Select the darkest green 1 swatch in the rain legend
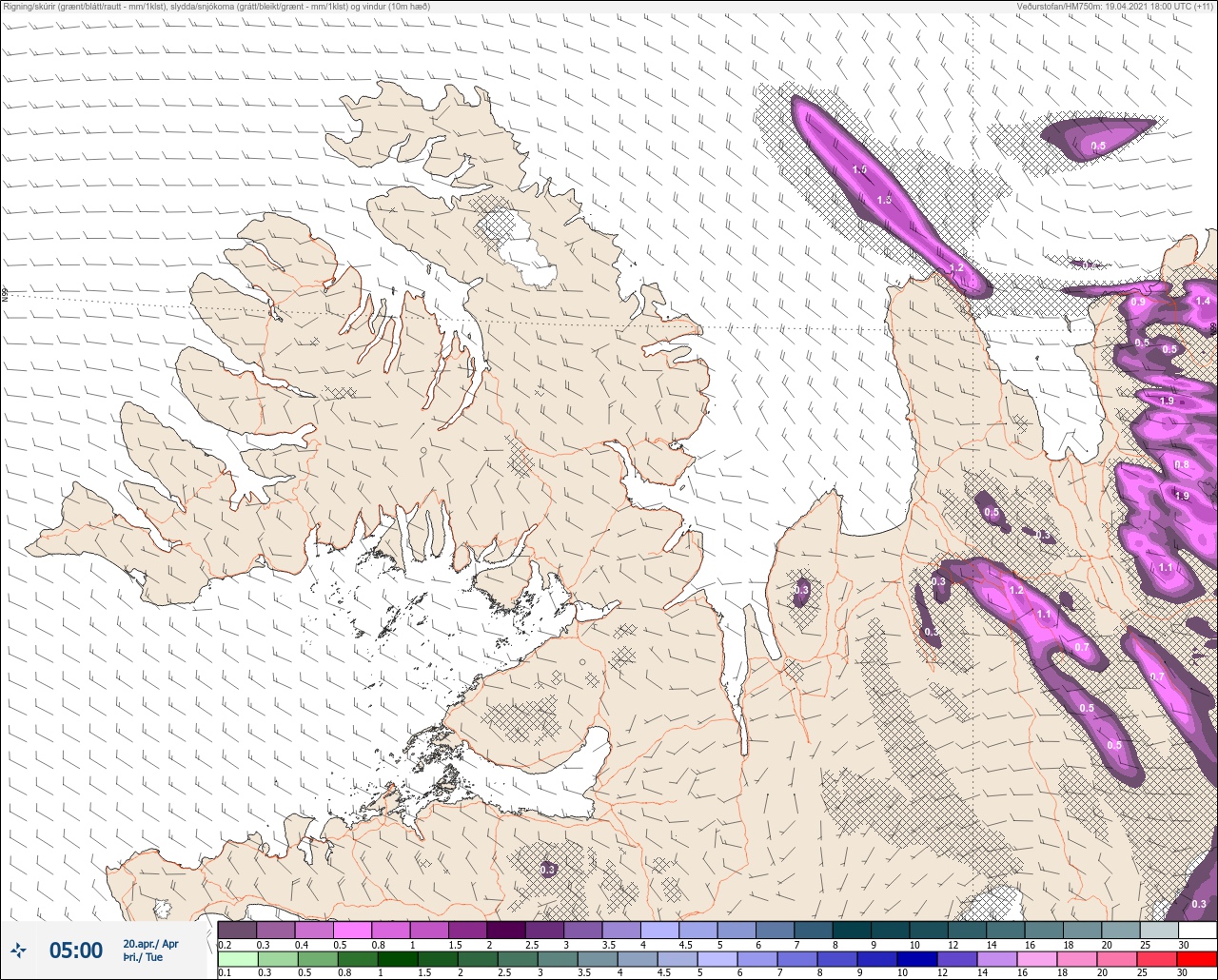 [400, 958]
